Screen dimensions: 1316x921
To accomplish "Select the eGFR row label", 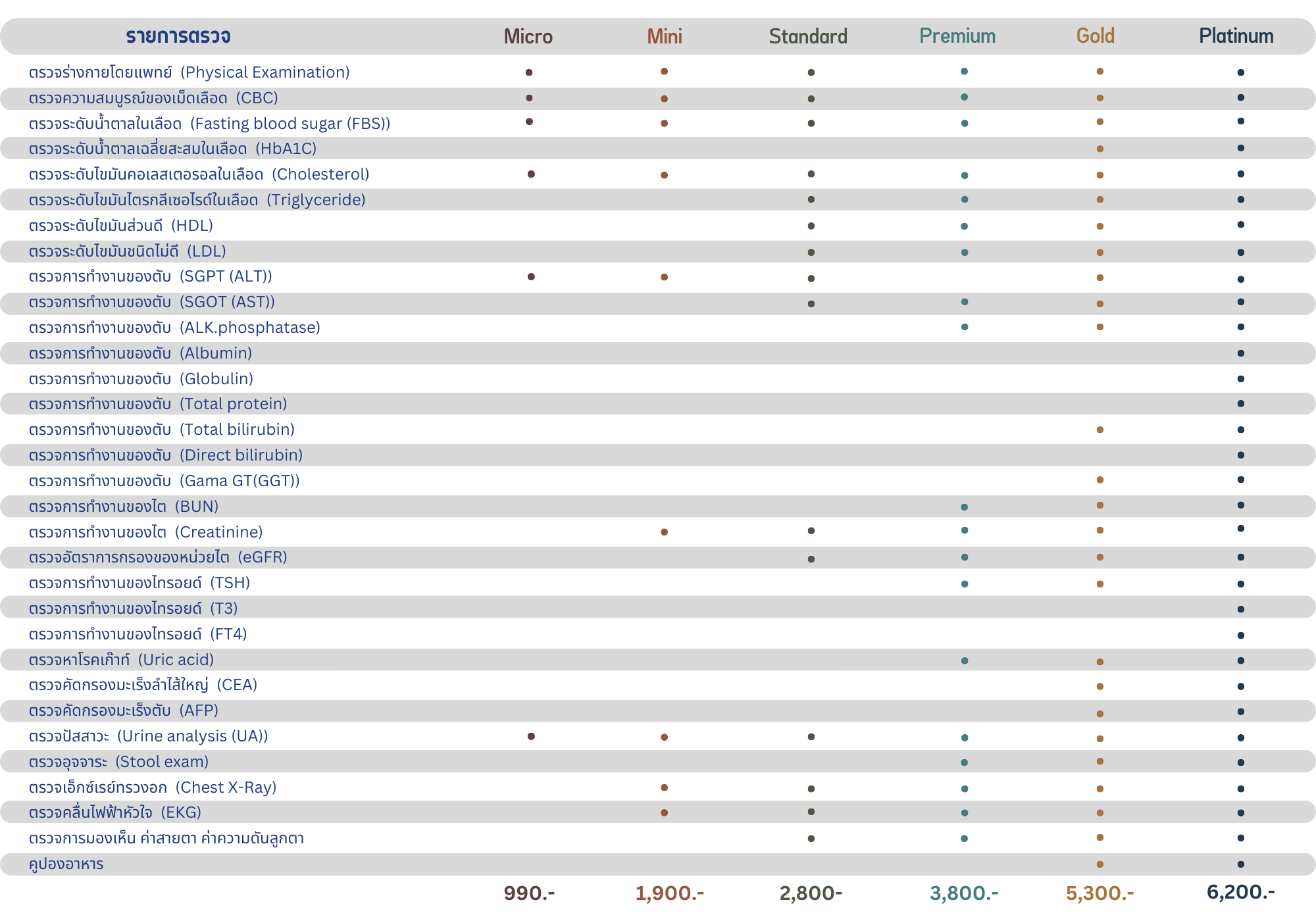I will tap(158, 557).
